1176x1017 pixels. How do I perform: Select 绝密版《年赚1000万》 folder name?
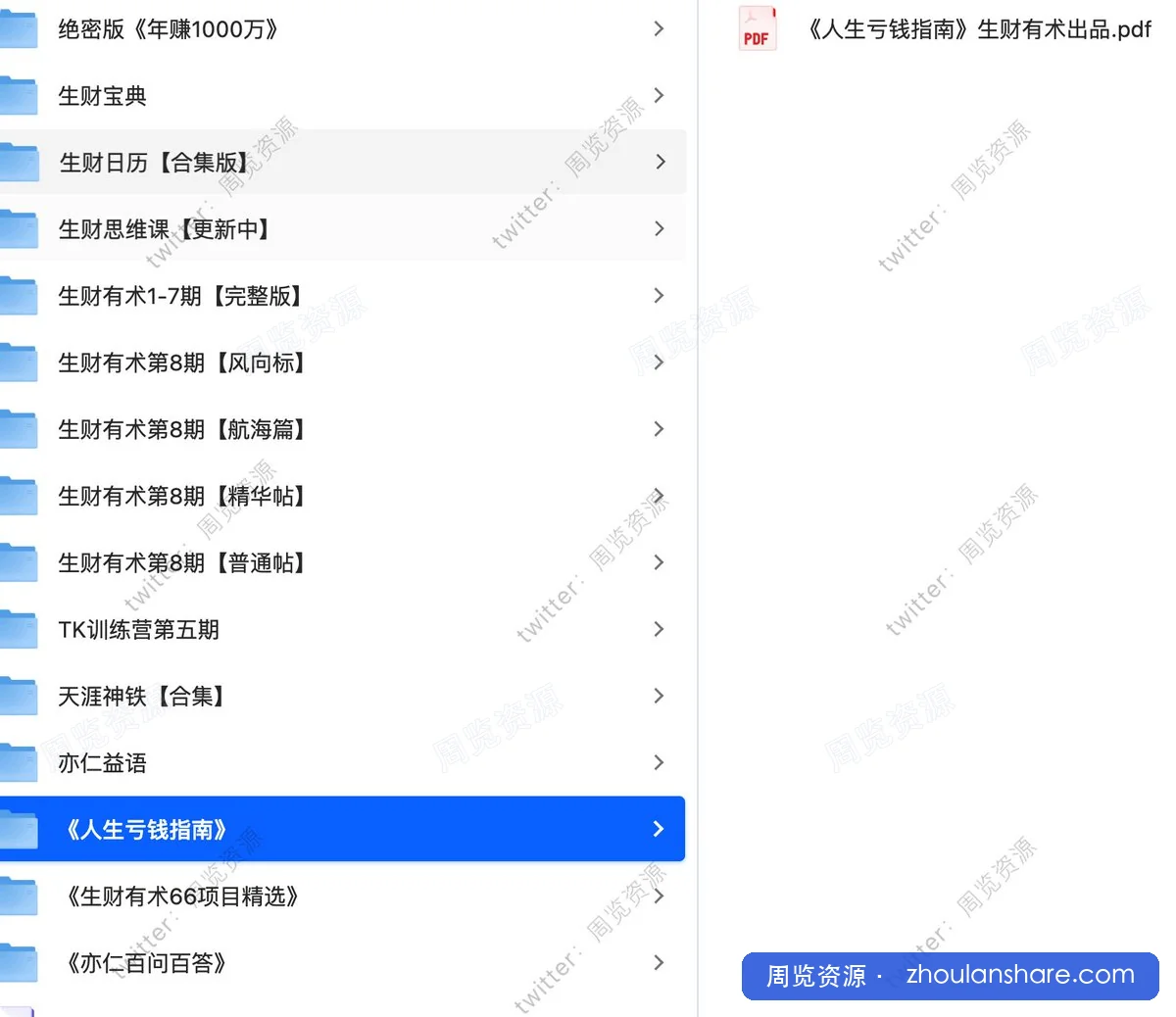pos(171,29)
